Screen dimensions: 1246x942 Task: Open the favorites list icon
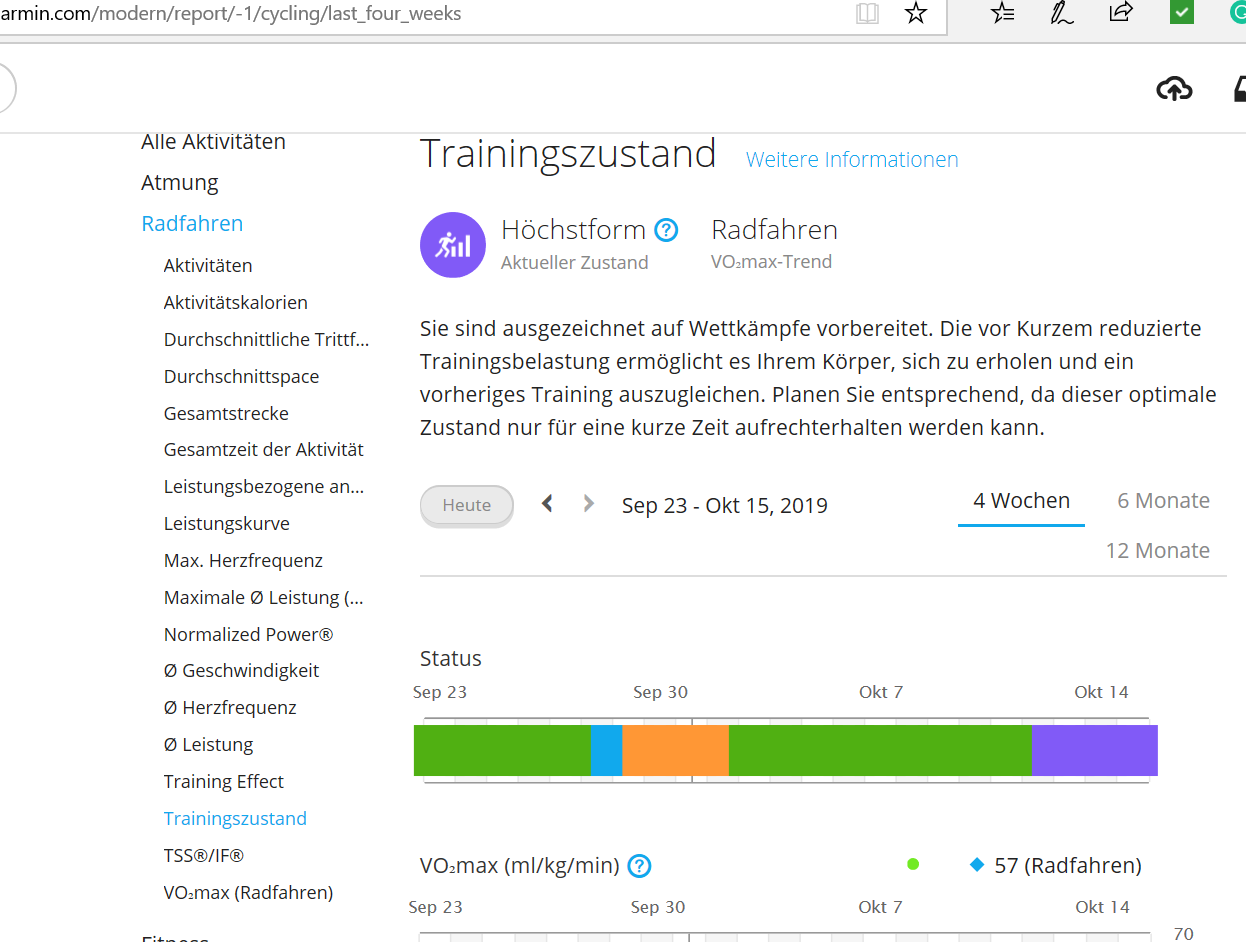point(1002,13)
